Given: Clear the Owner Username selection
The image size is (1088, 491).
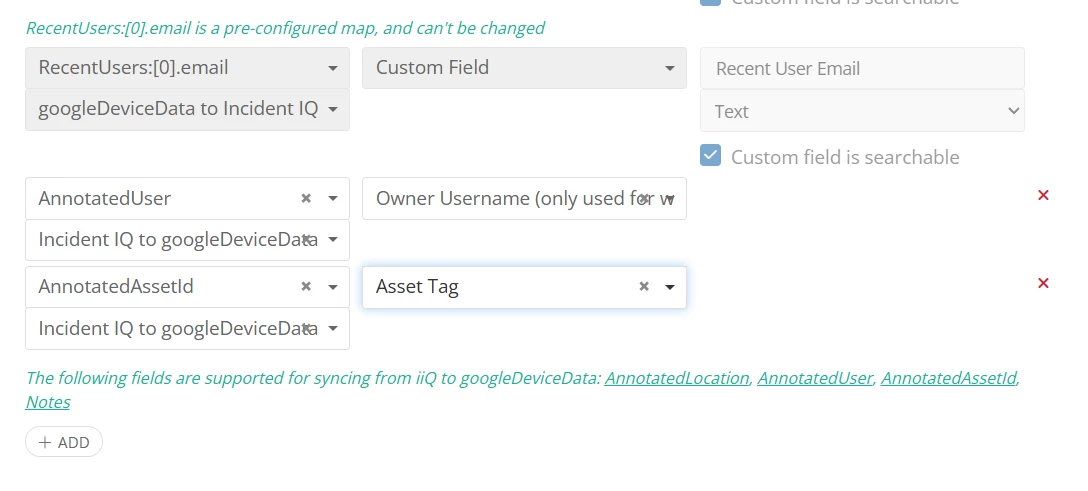Looking at the screenshot, I should pyautogui.click(x=644, y=198).
